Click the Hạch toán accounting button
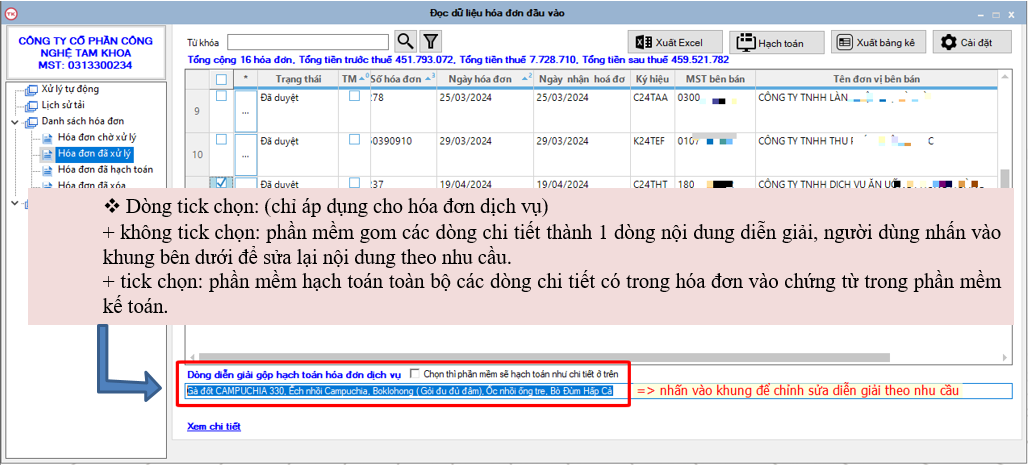Screen dimensions: 1028x465 [775, 42]
